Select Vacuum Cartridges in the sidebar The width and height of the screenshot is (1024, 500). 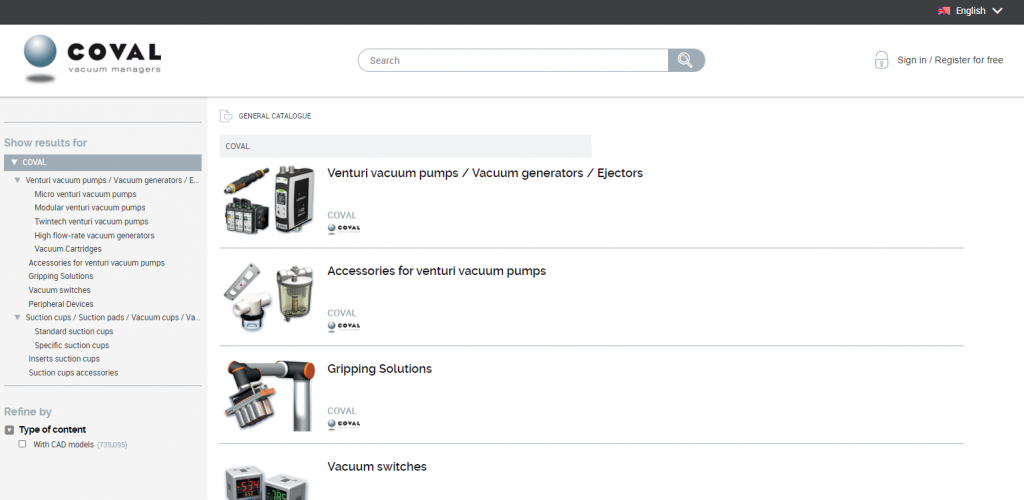point(68,249)
